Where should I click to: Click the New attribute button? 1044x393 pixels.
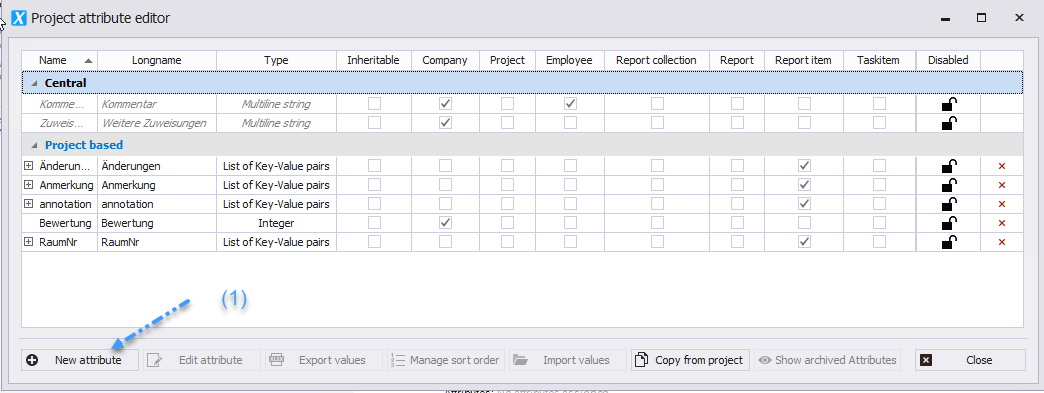tap(80, 360)
